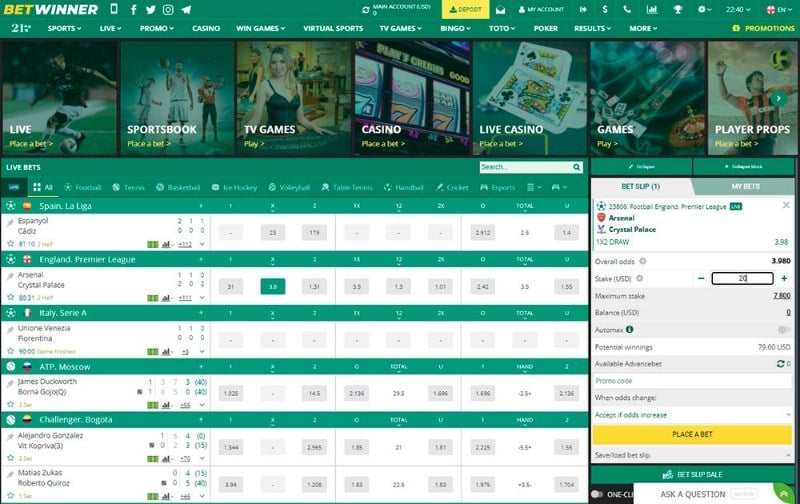Switch to the My Bets tab
The width and height of the screenshot is (800, 504).
(x=745, y=186)
